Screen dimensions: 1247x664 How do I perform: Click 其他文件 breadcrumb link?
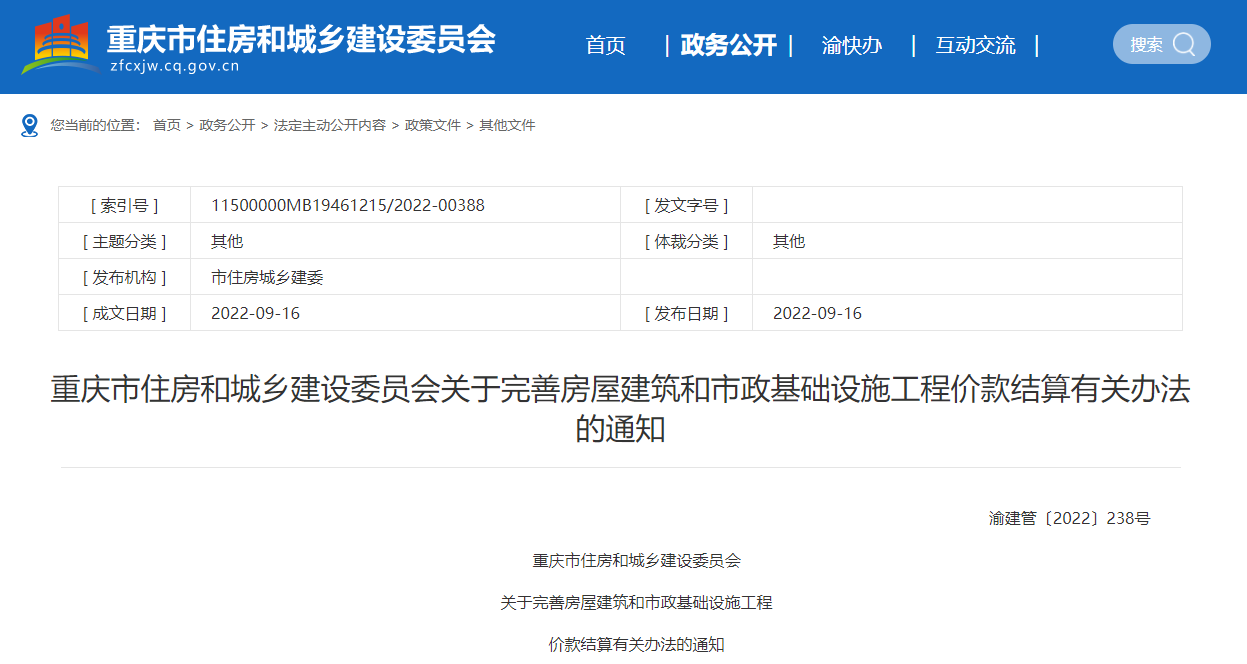(508, 125)
